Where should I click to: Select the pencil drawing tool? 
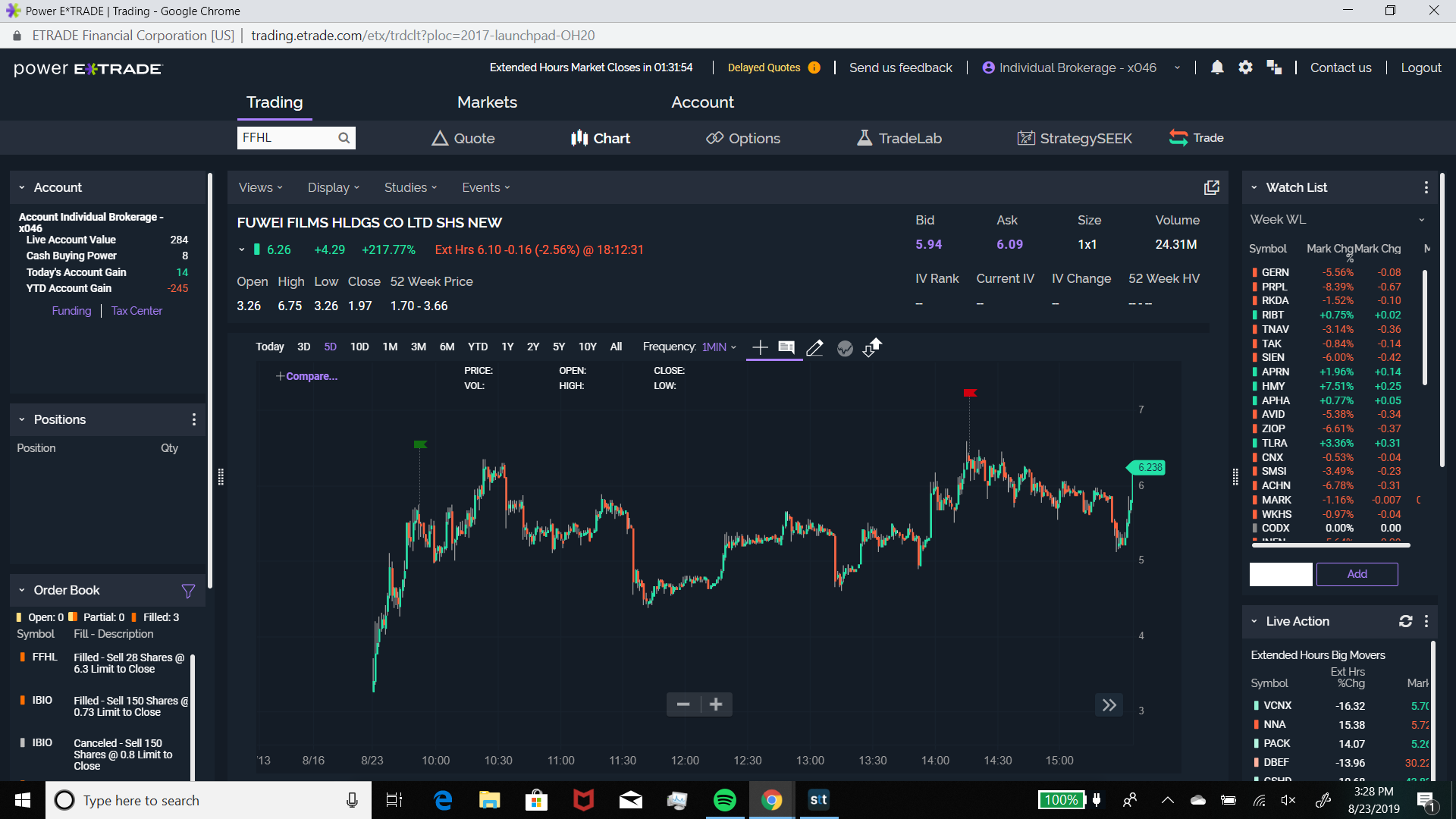pos(814,348)
